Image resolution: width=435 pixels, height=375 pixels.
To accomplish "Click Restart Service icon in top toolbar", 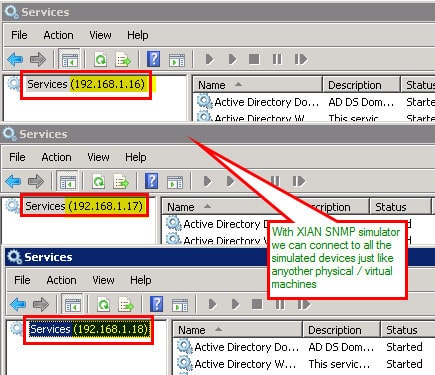I will [301, 59].
